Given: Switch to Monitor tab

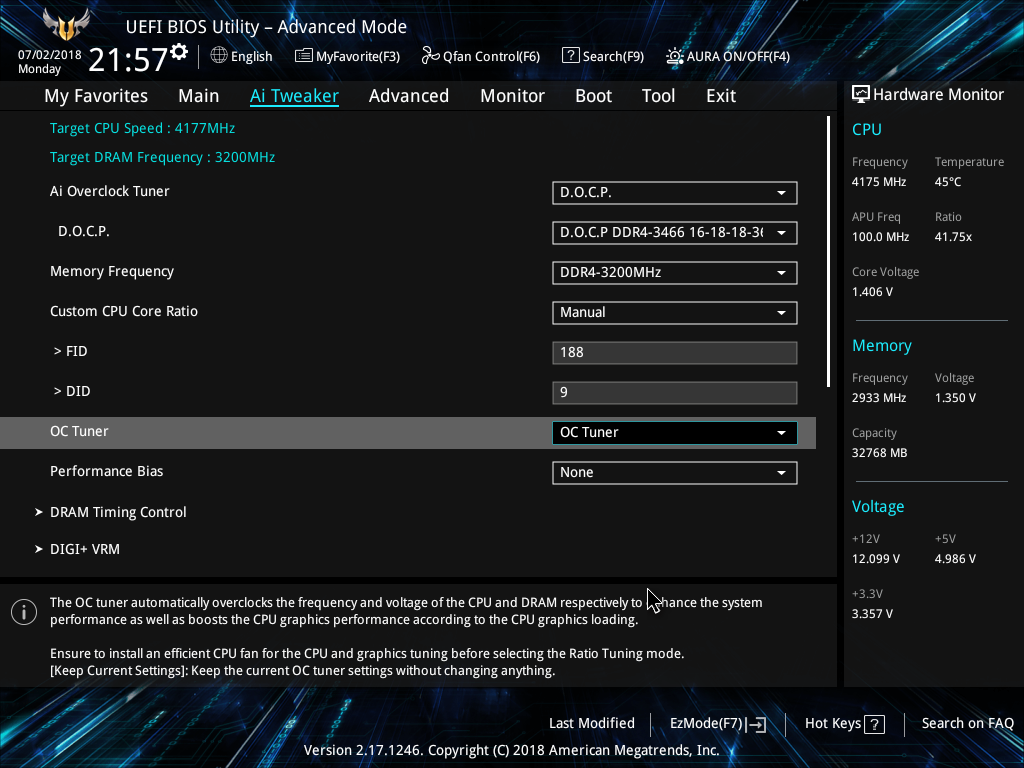Looking at the screenshot, I should point(513,96).
